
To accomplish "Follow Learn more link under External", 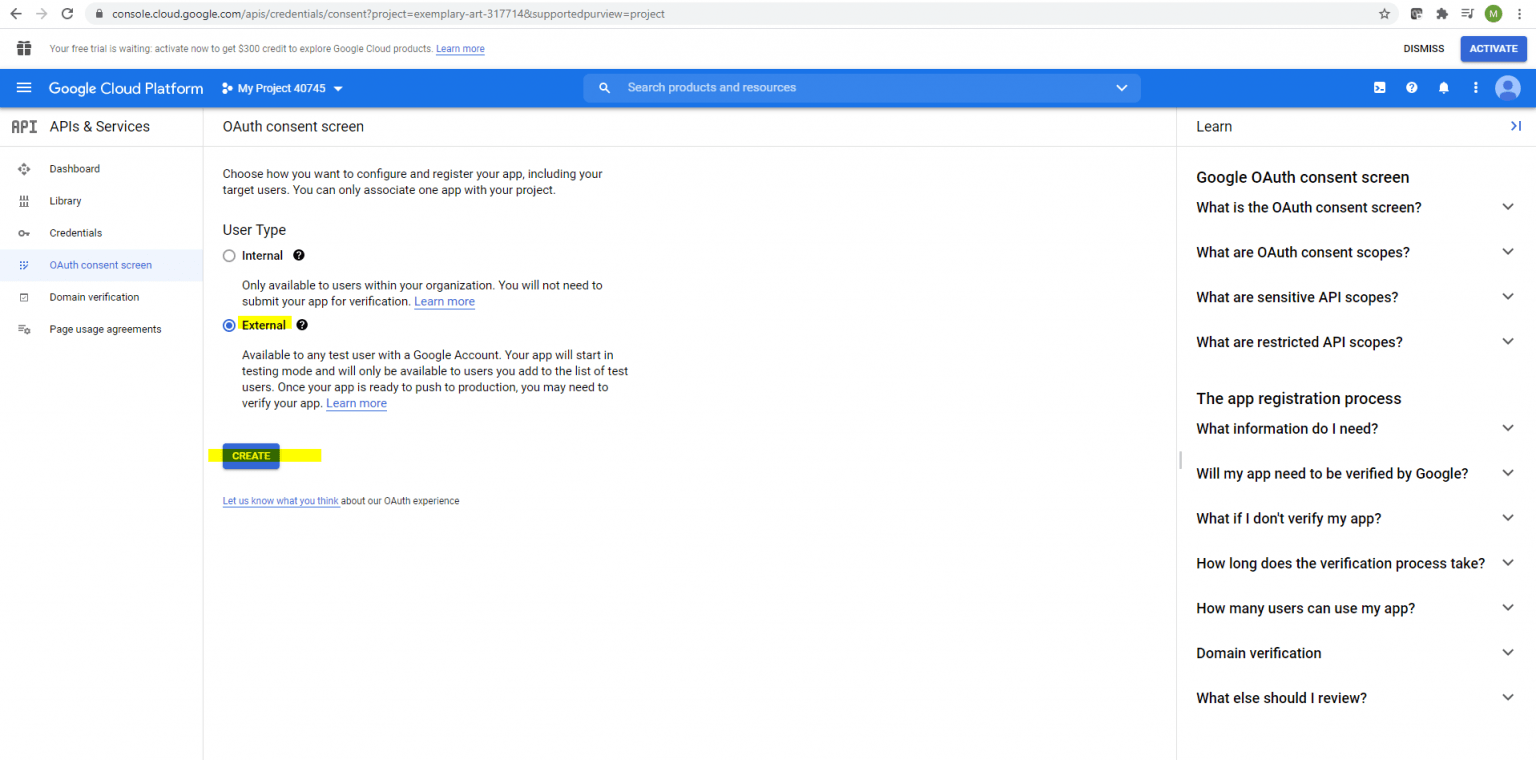I will point(356,403).
